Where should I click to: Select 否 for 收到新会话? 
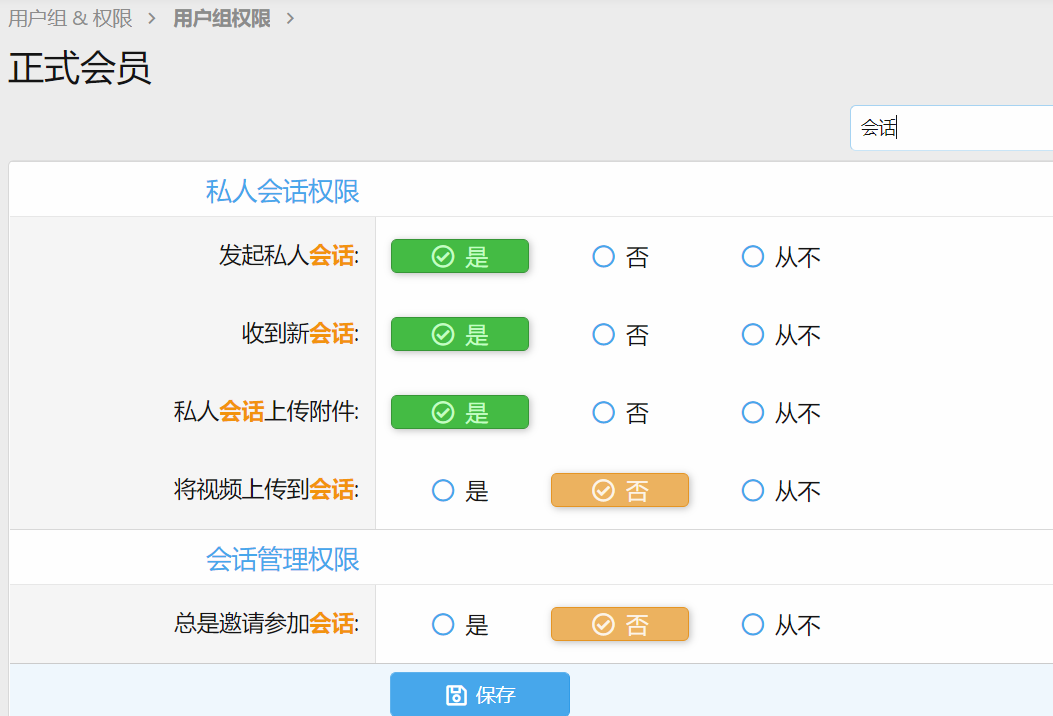pyautogui.click(x=604, y=335)
